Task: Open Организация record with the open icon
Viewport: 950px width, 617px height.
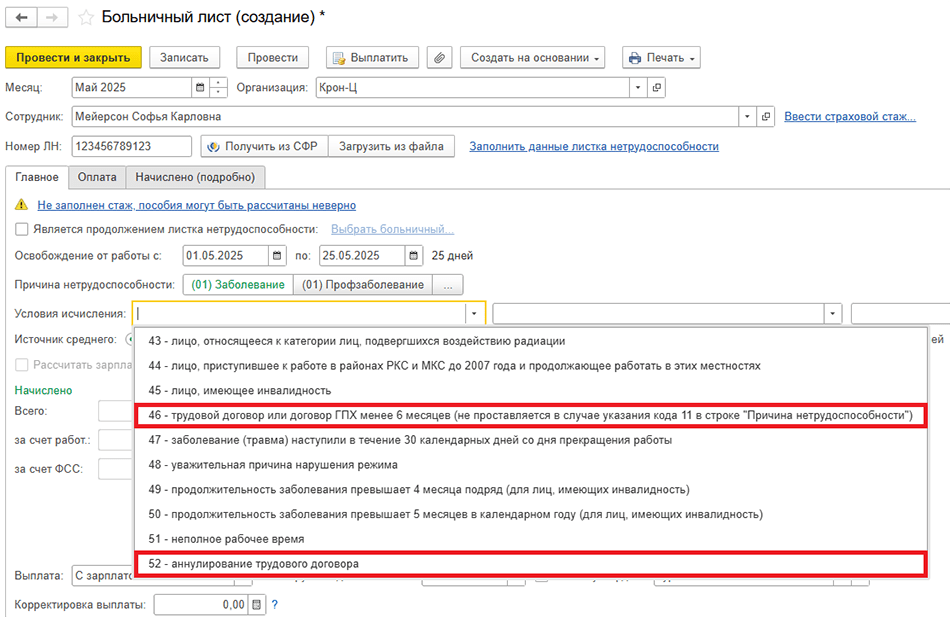Action: click(x=656, y=87)
